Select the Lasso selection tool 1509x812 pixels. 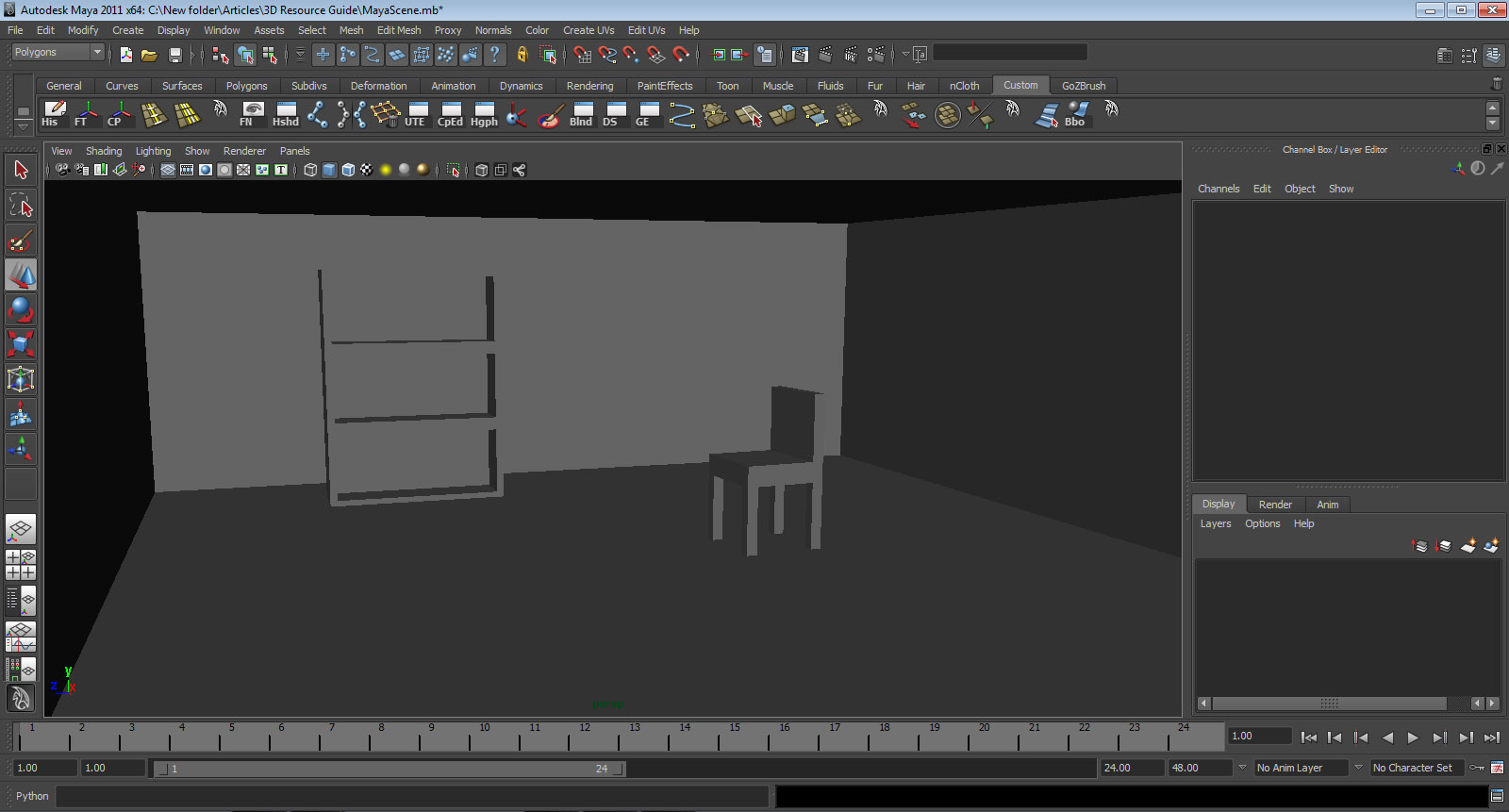click(x=21, y=205)
